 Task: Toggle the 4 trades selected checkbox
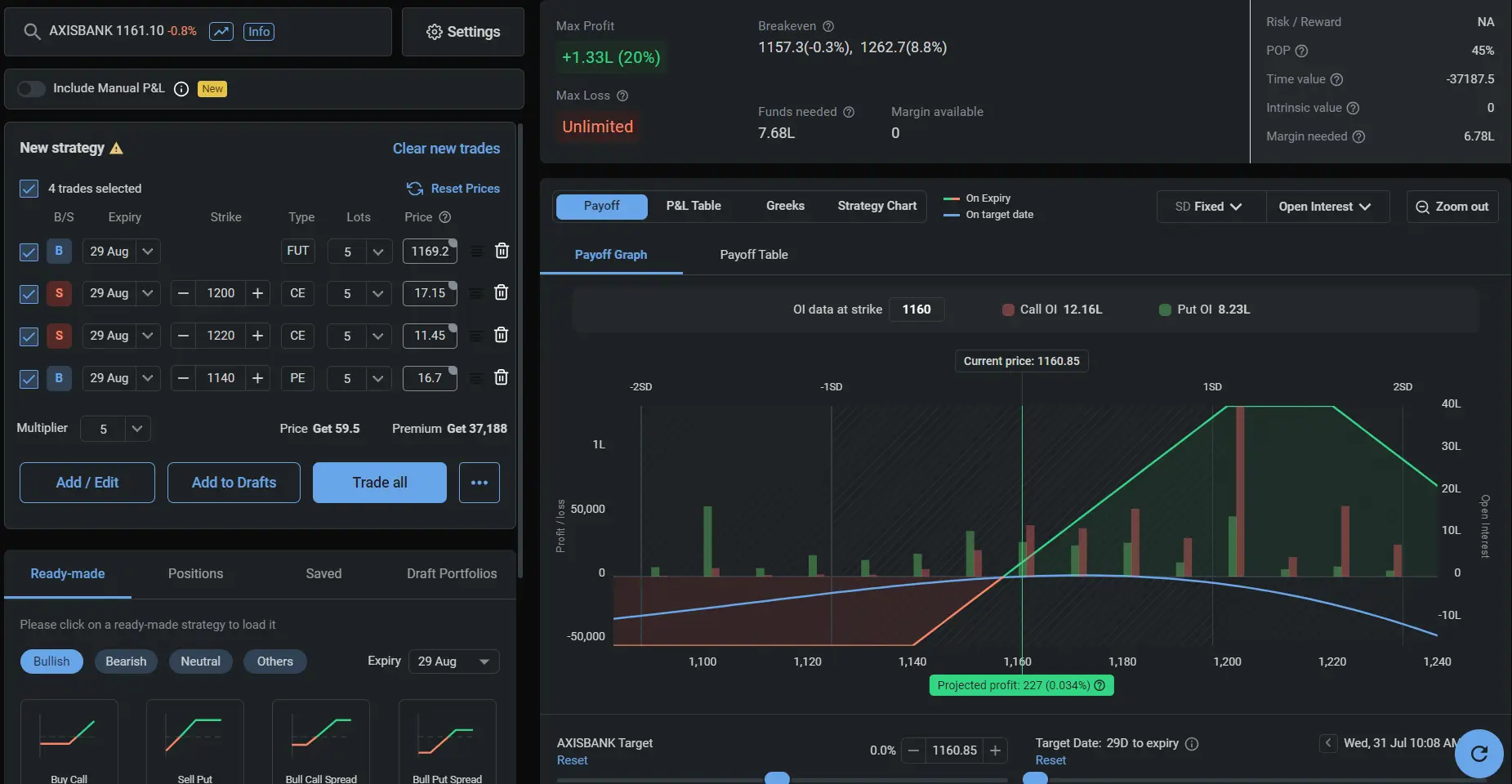tap(29, 189)
